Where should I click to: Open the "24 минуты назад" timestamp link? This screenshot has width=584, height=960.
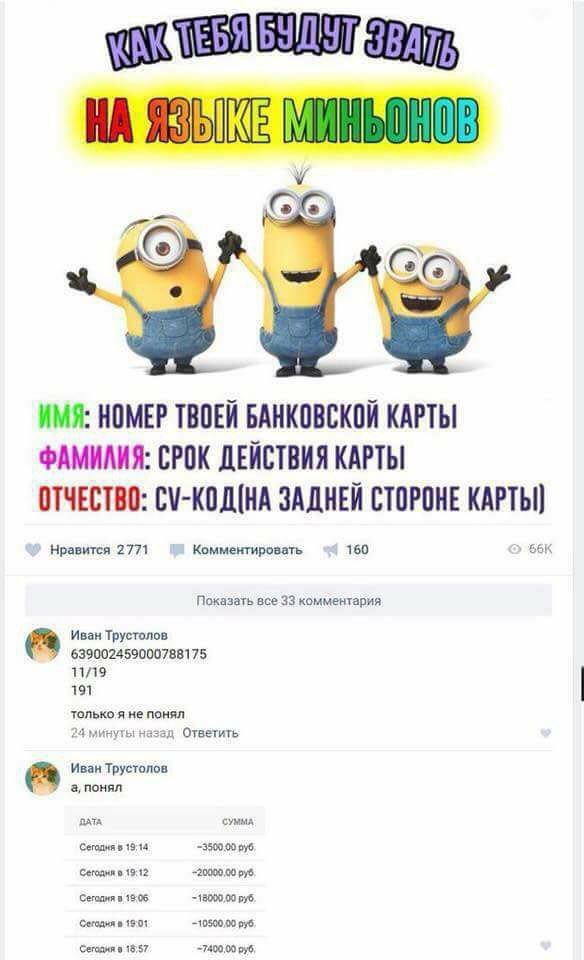coord(122,733)
